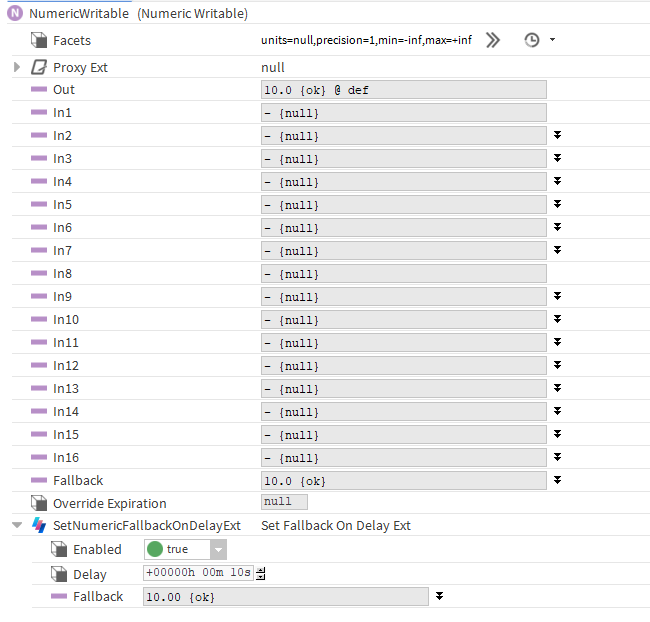Expand the In16 value details arrow
Viewport: 650px width, 622px height.
[x=557, y=457]
